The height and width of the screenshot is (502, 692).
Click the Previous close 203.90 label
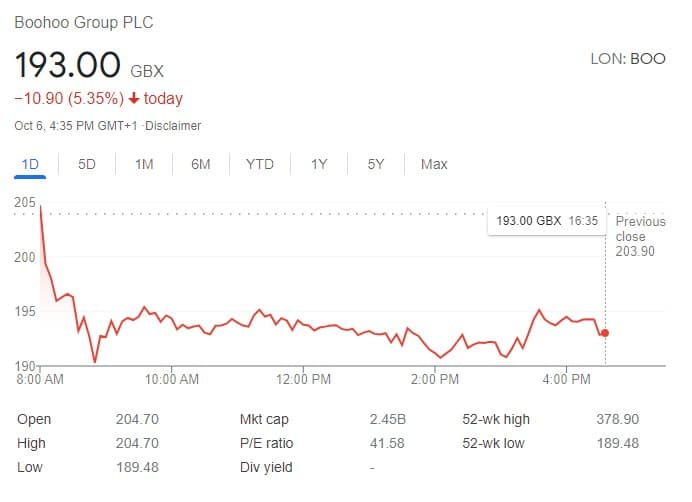pyautogui.click(x=640, y=236)
